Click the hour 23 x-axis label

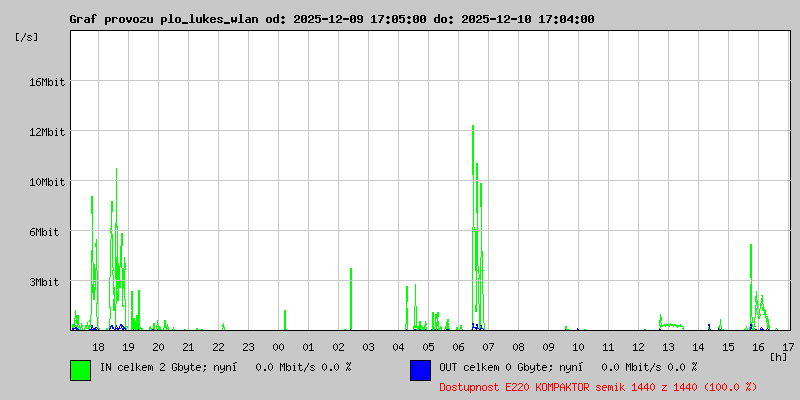pos(248,347)
